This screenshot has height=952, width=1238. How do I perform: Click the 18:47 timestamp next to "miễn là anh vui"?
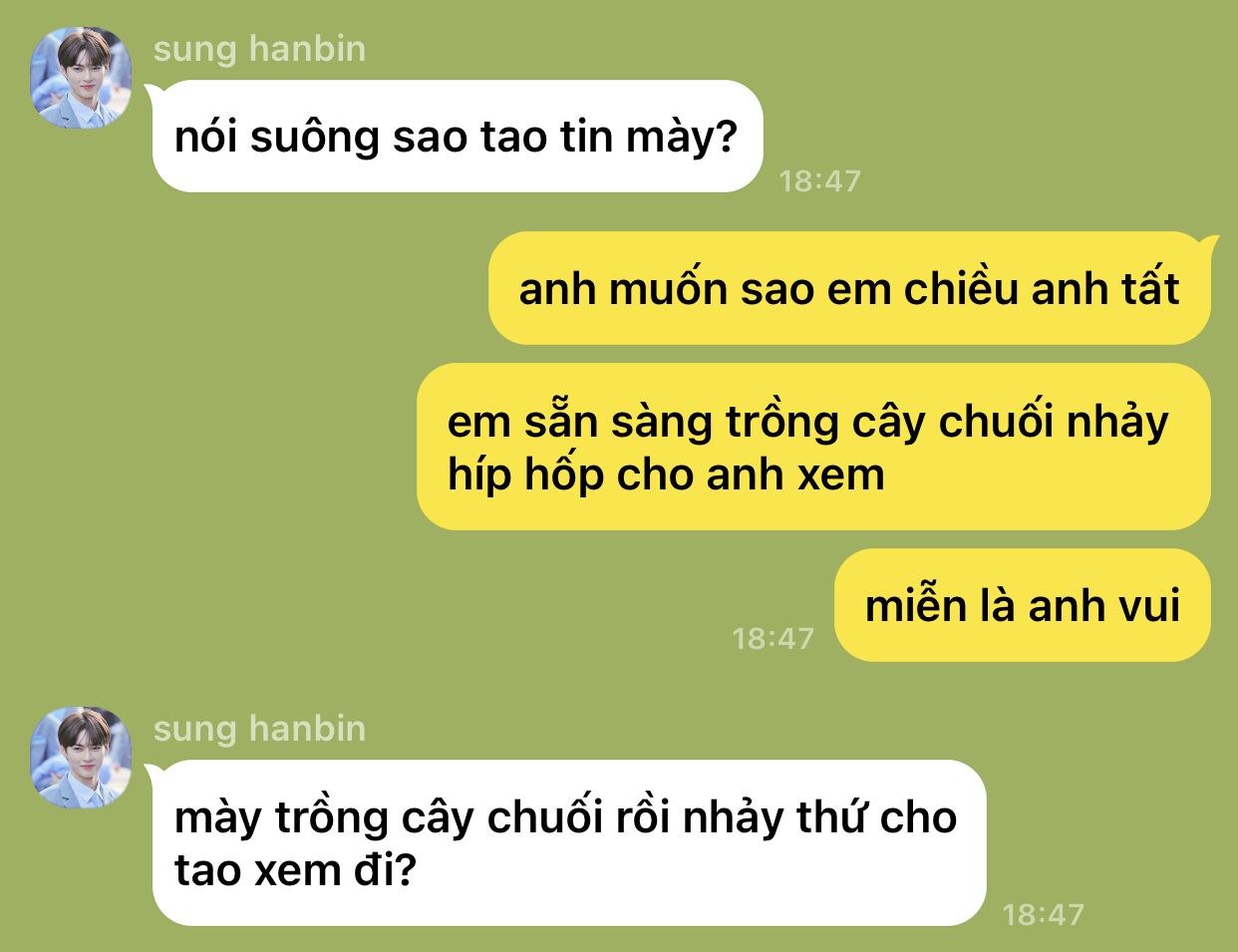click(774, 638)
